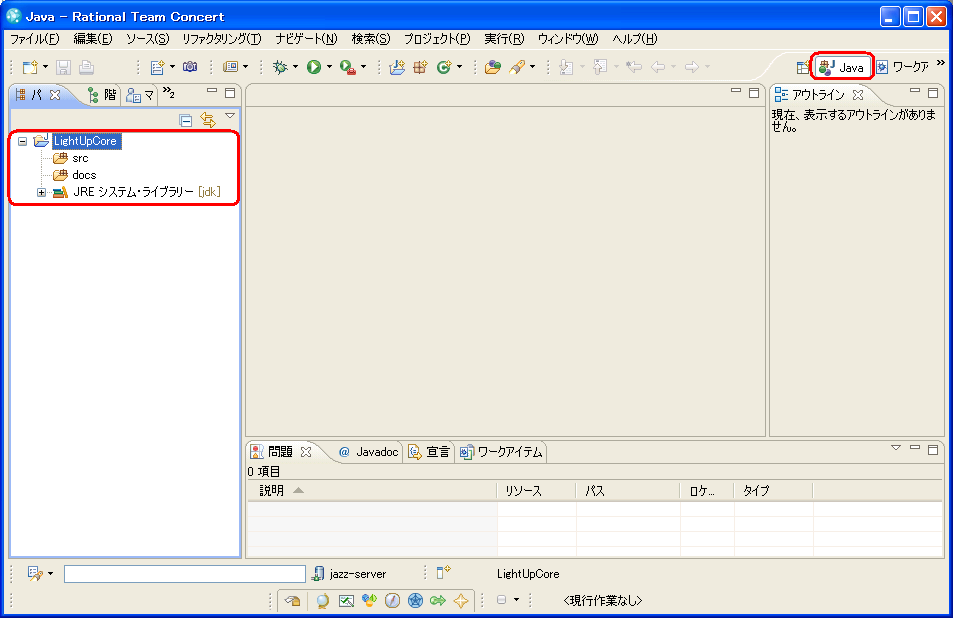The width and height of the screenshot is (953, 618).
Task: Click the Search flashlight toolbar icon
Action: tap(517, 67)
